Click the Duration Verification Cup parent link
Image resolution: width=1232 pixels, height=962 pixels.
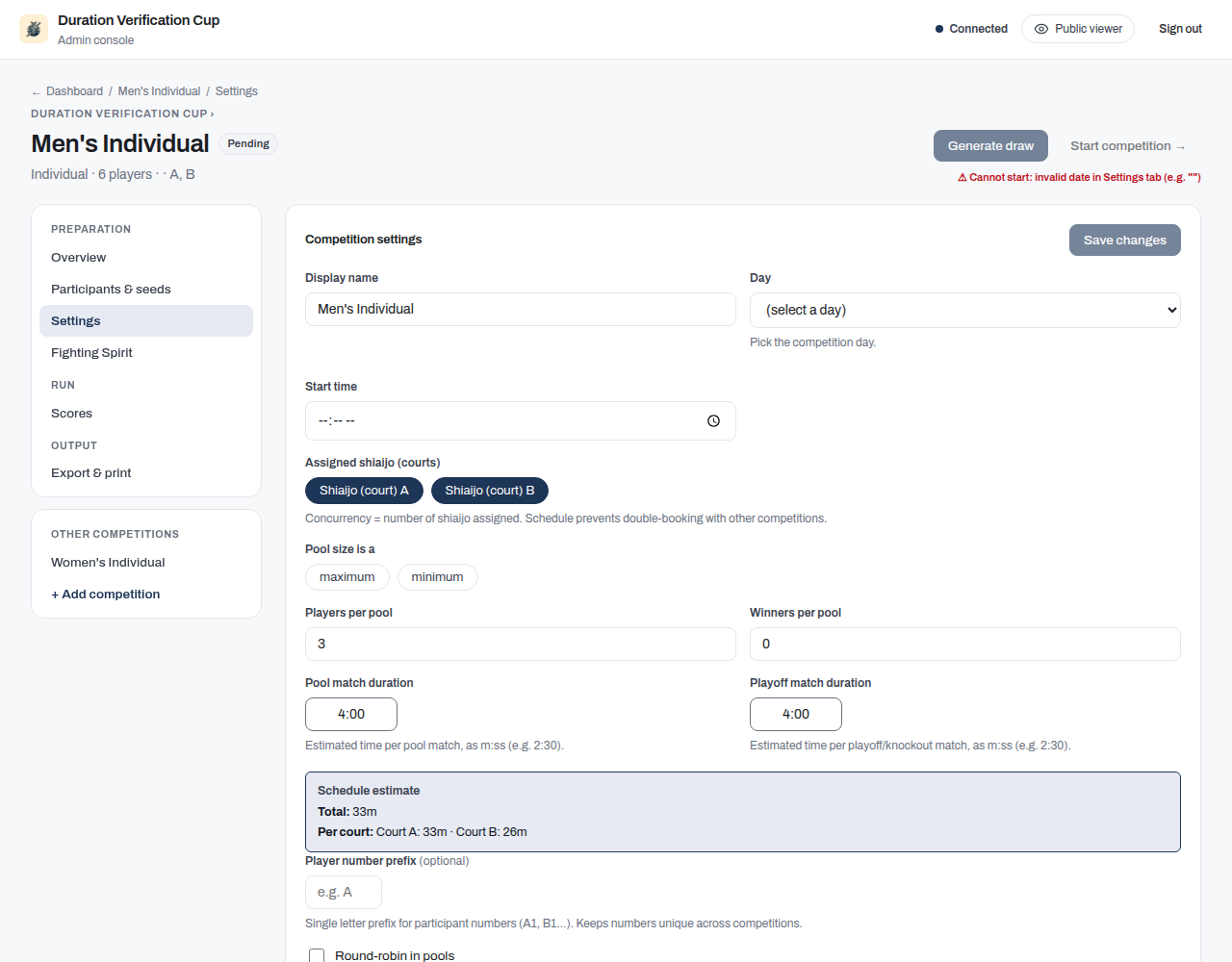click(x=122, y=114)
